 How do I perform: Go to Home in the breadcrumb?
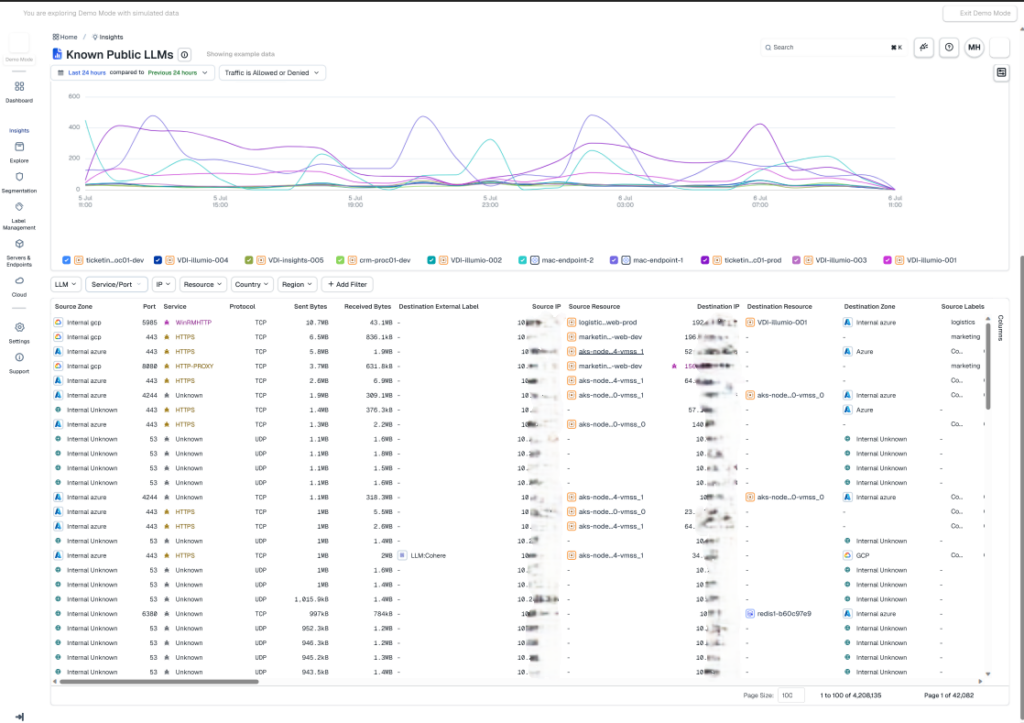click(x=65, y=37)
